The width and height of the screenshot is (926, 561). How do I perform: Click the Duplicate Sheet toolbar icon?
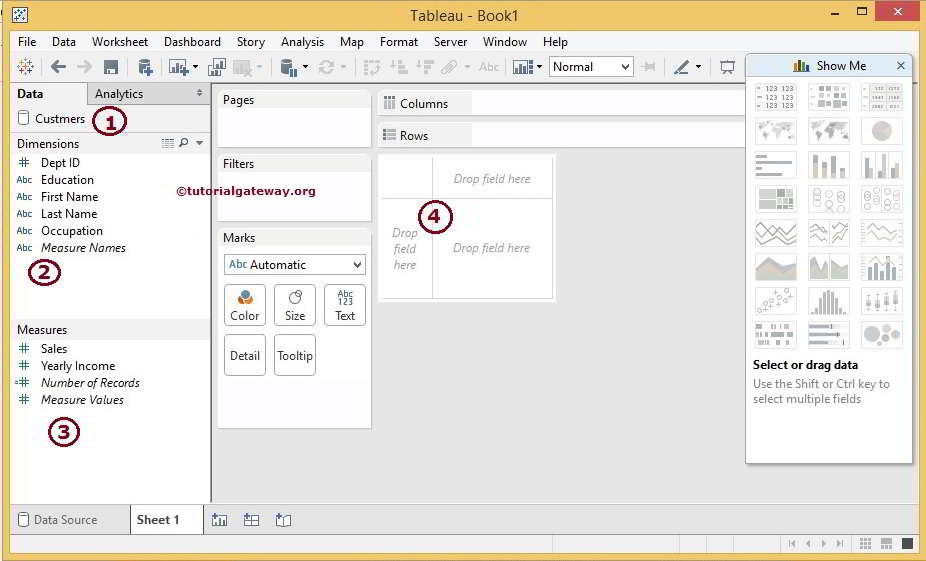[x=217, y=67]
